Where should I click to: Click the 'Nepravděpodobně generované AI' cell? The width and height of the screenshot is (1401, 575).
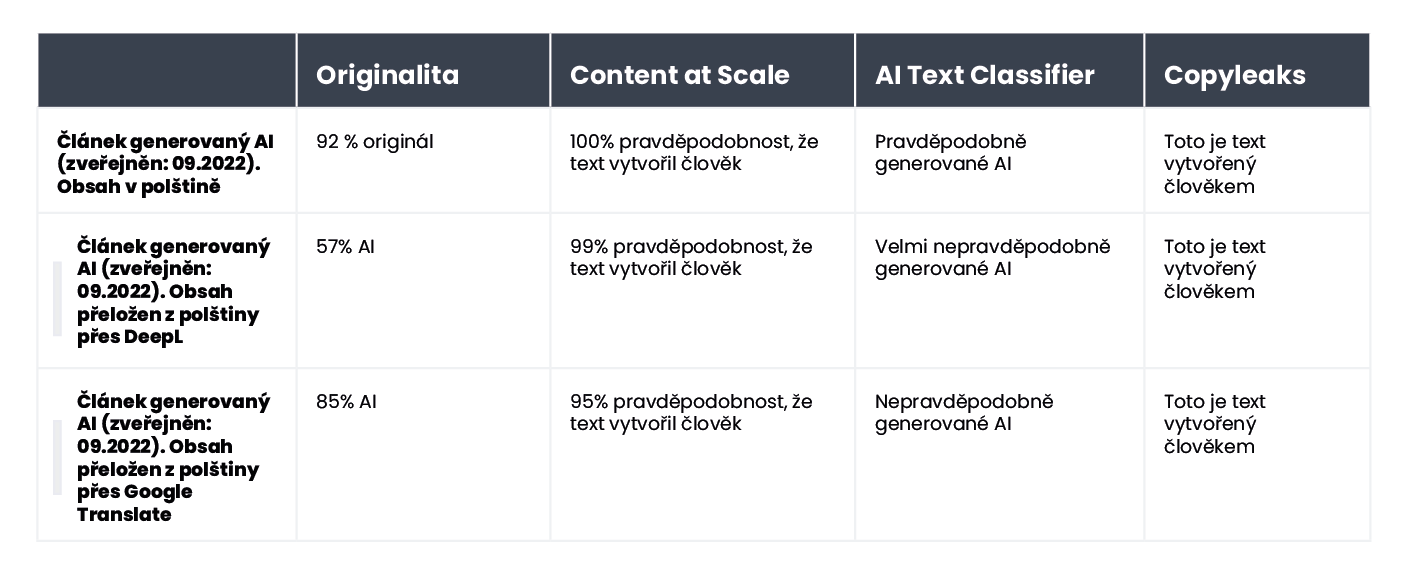coord(964,412)
